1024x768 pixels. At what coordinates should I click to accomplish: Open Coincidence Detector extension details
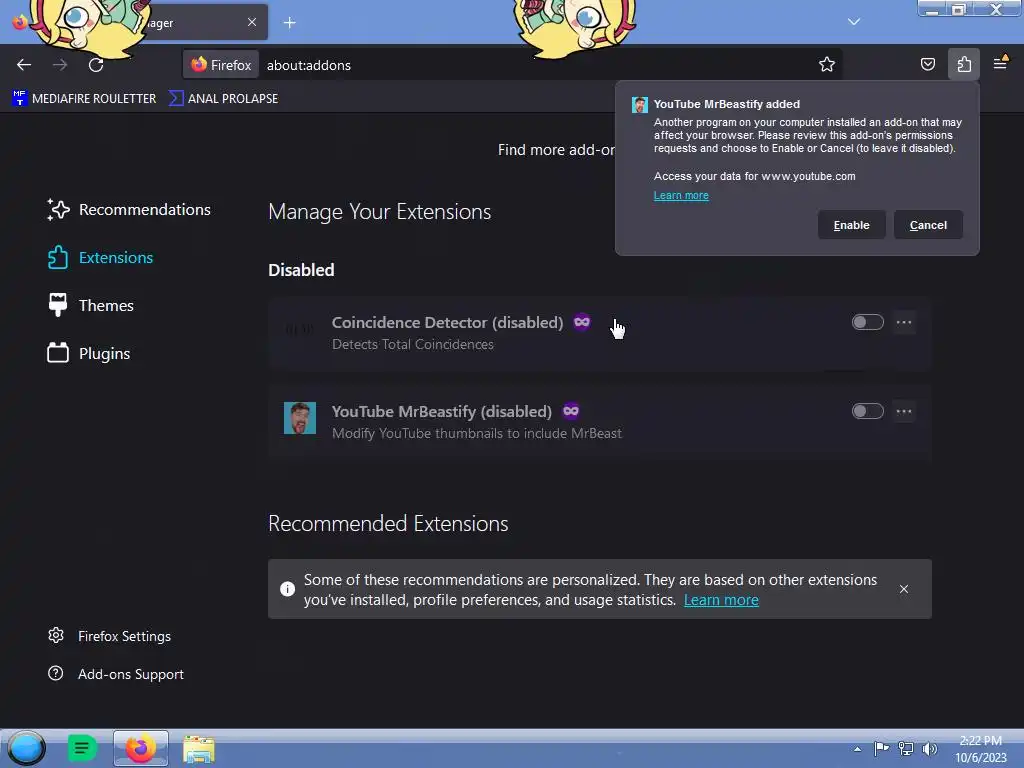pyautogui.click(x=447, y=323)
